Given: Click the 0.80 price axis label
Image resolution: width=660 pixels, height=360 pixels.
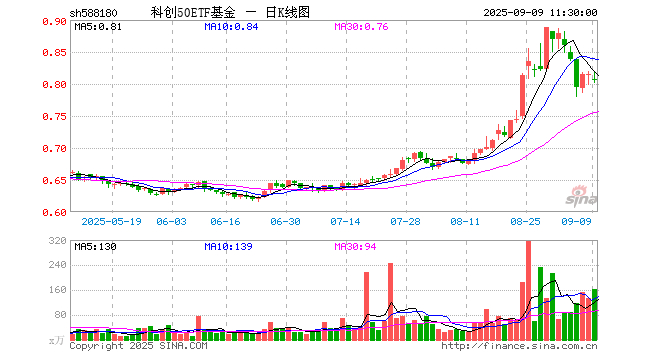Looking at the screenshot, I should (54, 85).
